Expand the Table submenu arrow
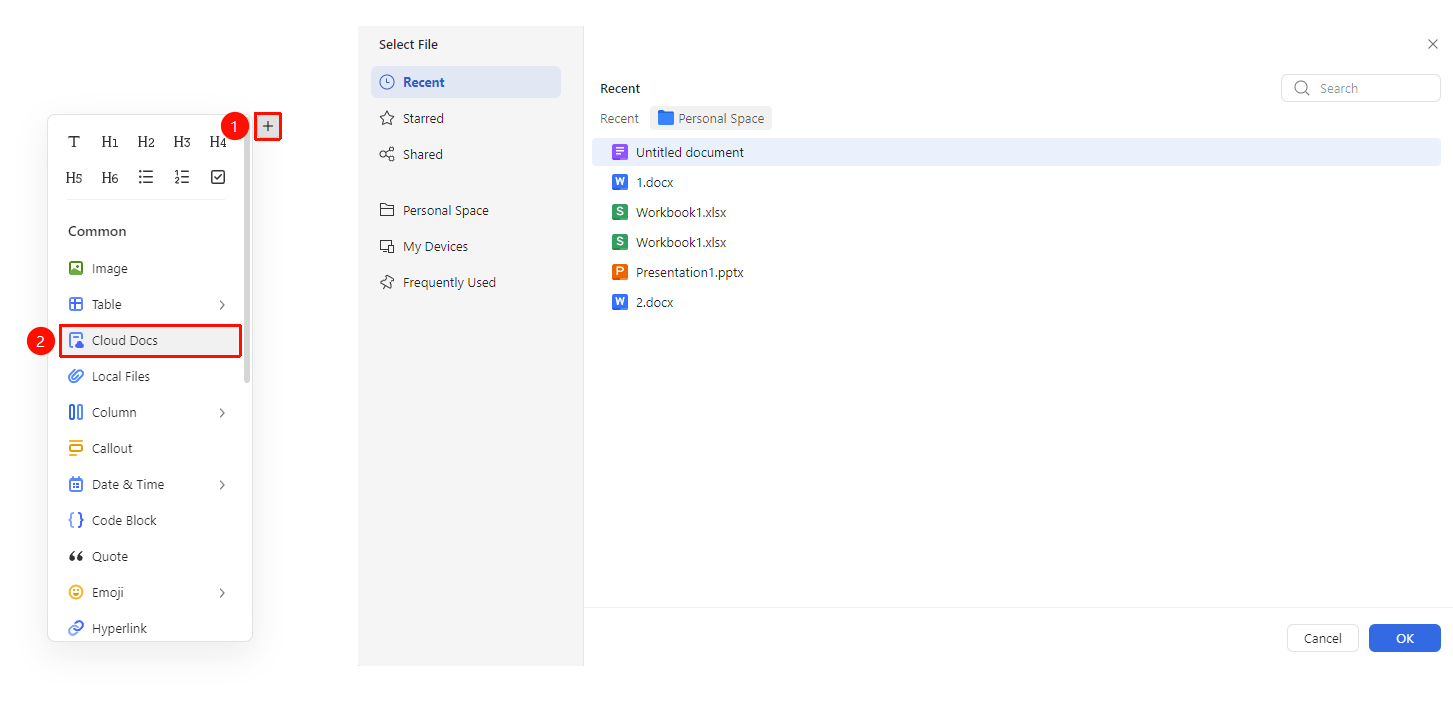The height and width of the screenshot is (704, 1453). coord(222,305)
